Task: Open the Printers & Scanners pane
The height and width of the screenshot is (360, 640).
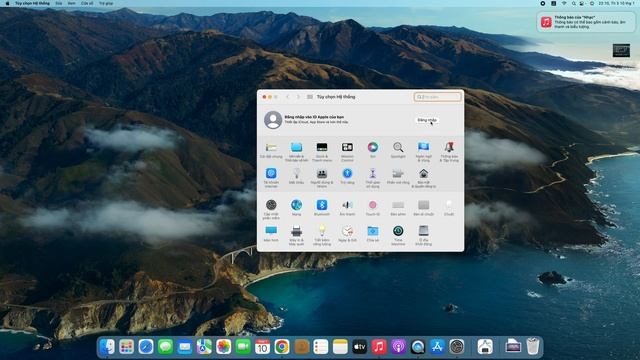Action: coord(296,231)
